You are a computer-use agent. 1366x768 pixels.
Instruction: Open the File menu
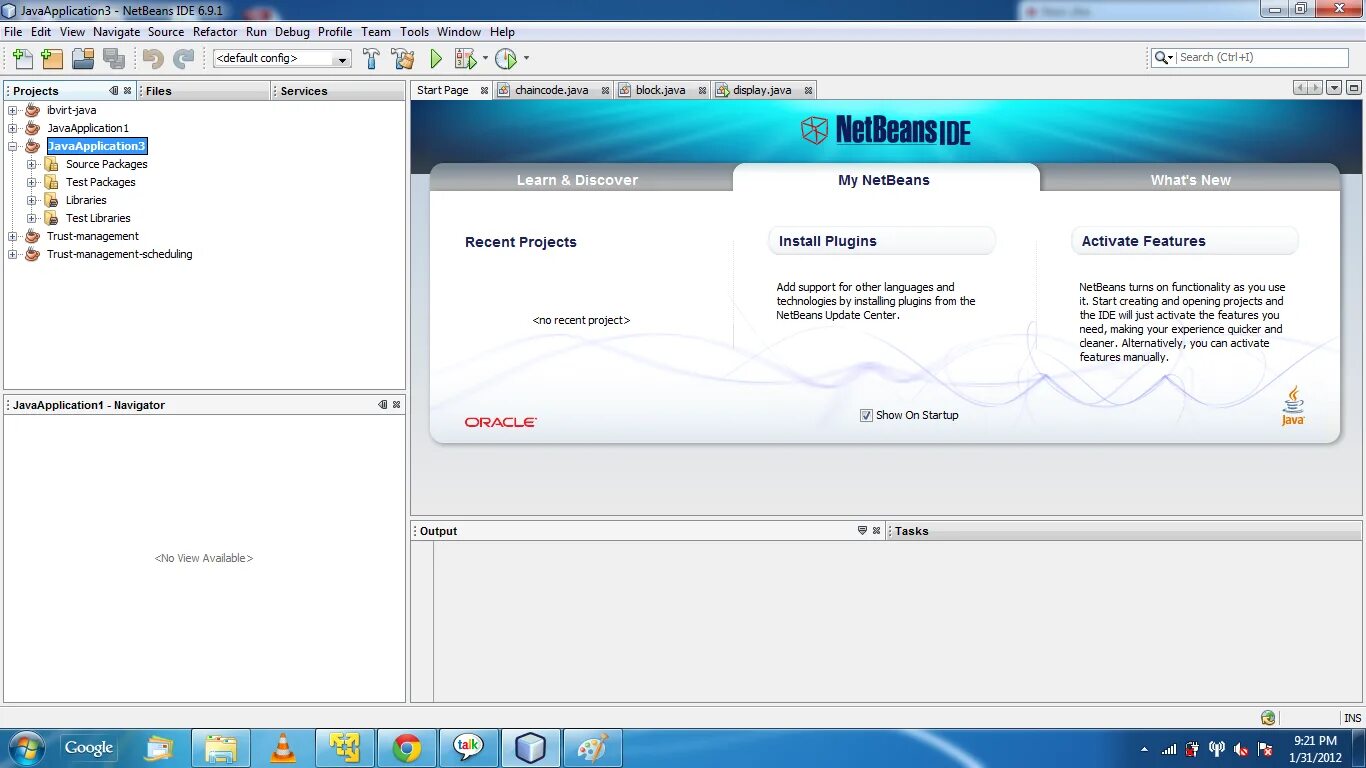coord(13,32)
